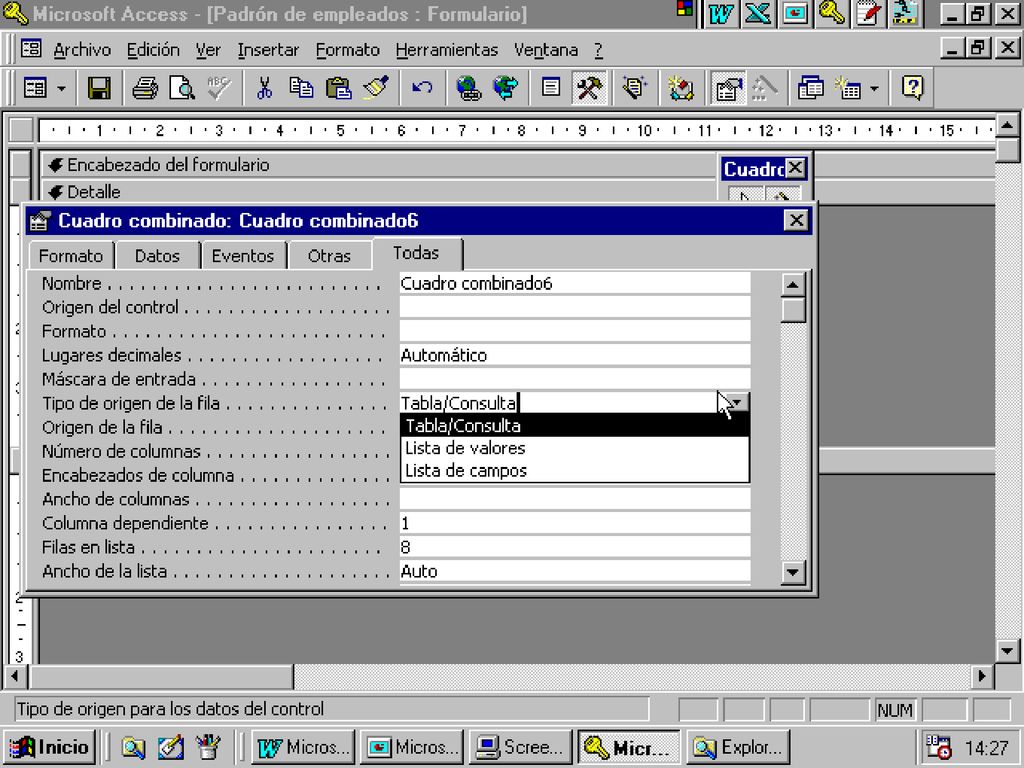Screen dimensions: 1024x768
Task: Click the form selector box
Action: 22,130
